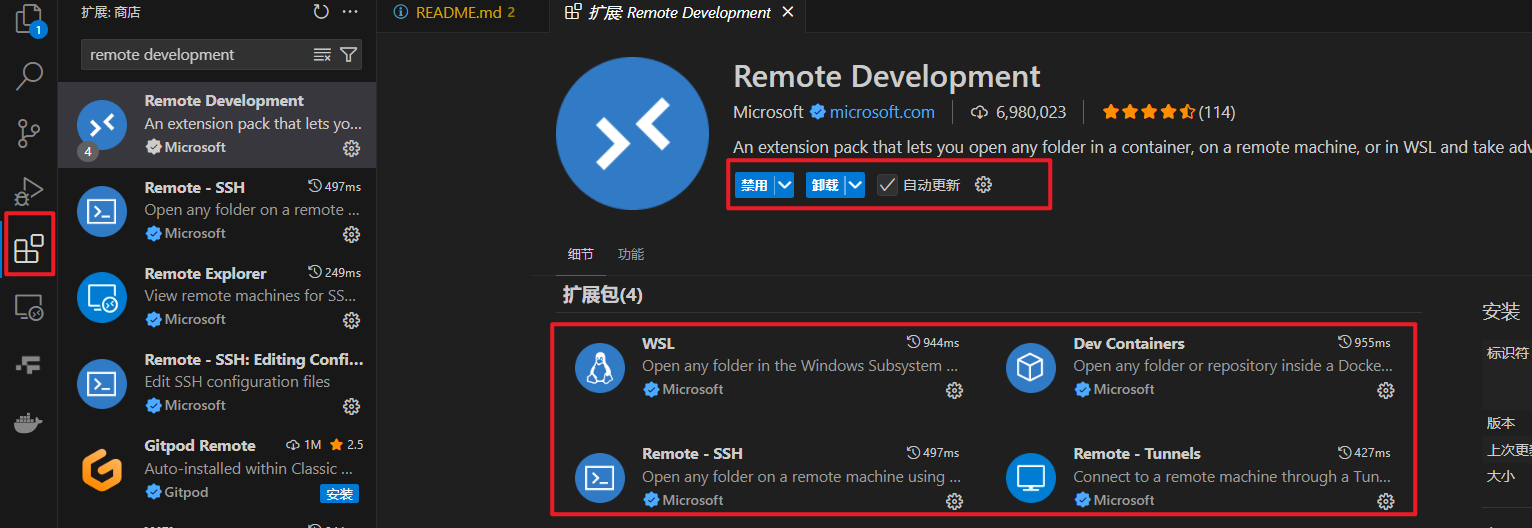Open manage gear next to auto update

[983, 185]
